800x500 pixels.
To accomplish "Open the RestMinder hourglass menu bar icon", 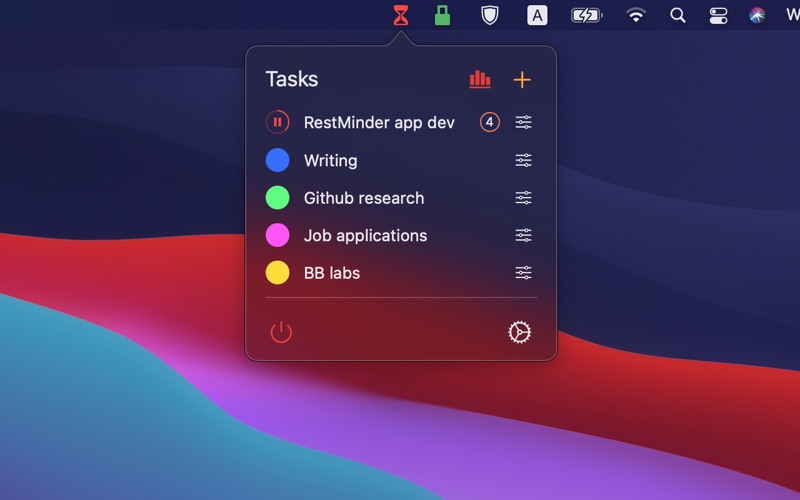I will (401, 15).
